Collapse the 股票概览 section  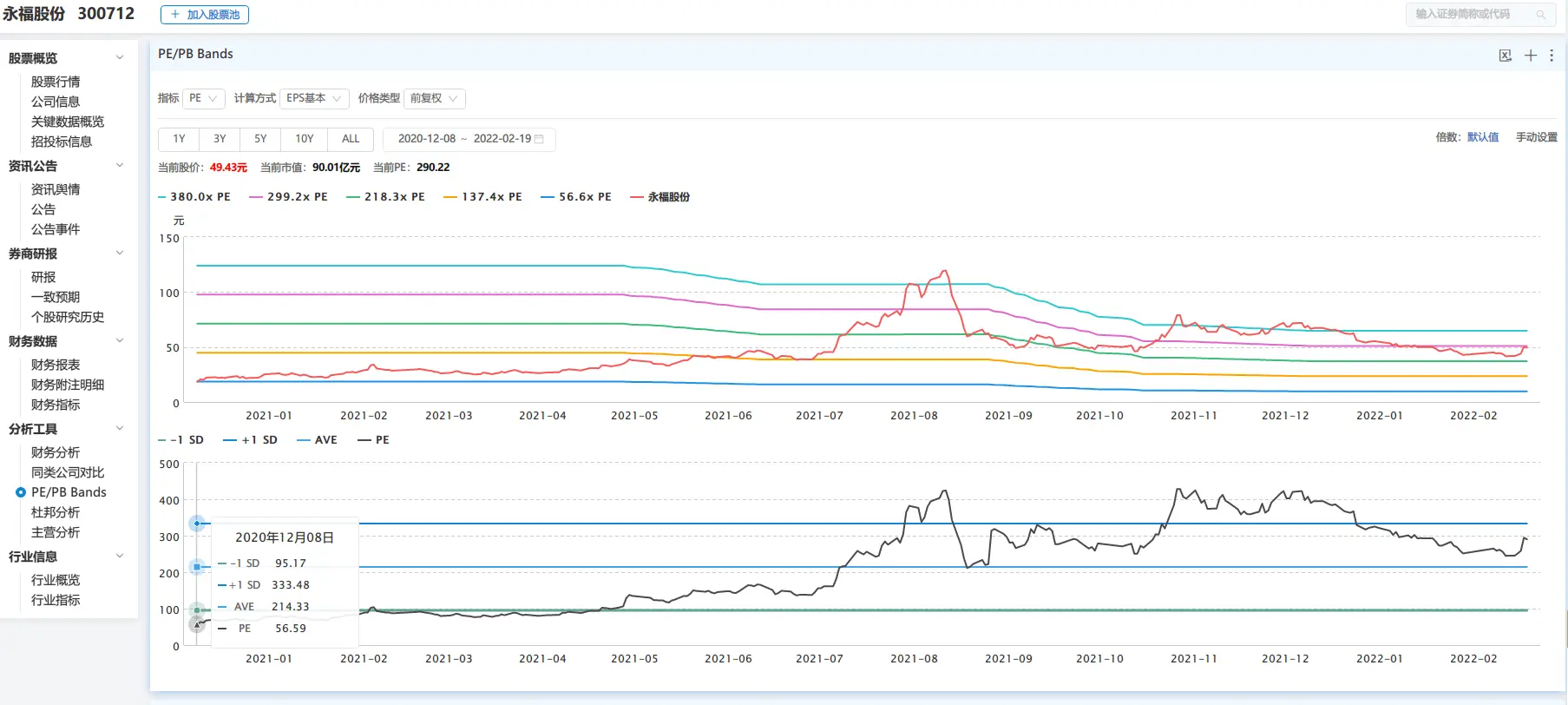coord(120,58)
